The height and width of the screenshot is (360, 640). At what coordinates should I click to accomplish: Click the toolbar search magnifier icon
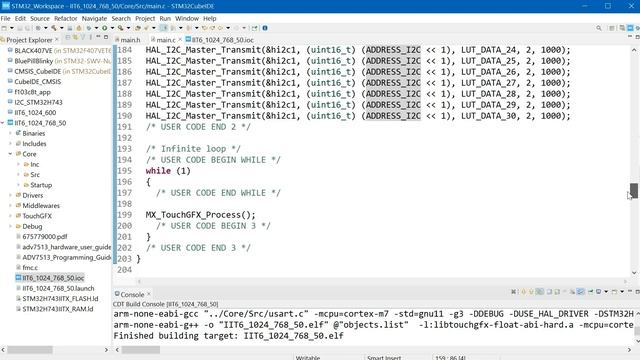coord(599,28)
